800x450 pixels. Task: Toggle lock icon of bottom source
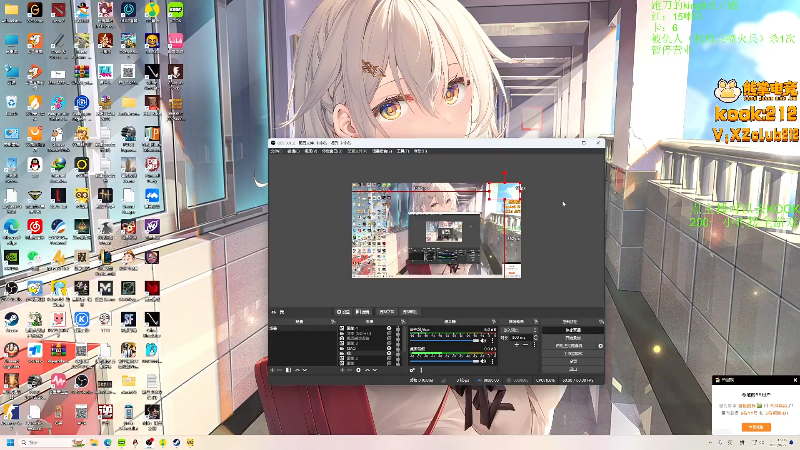point(398,363)
